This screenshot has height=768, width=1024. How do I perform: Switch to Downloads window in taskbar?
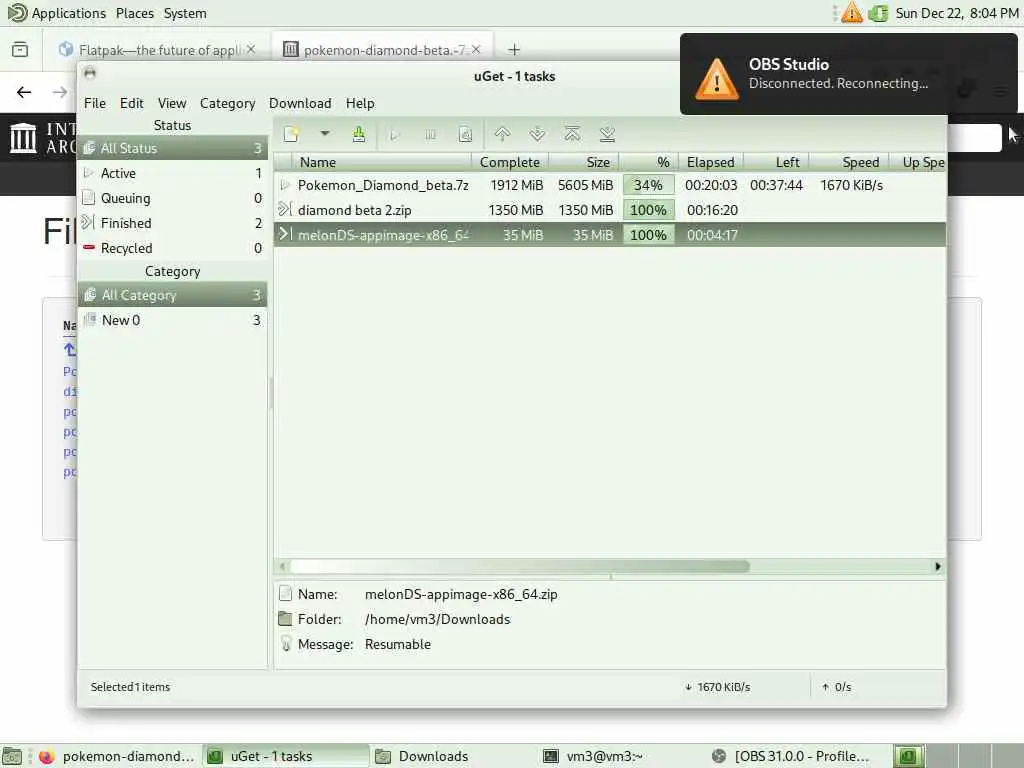pos(452,756)
